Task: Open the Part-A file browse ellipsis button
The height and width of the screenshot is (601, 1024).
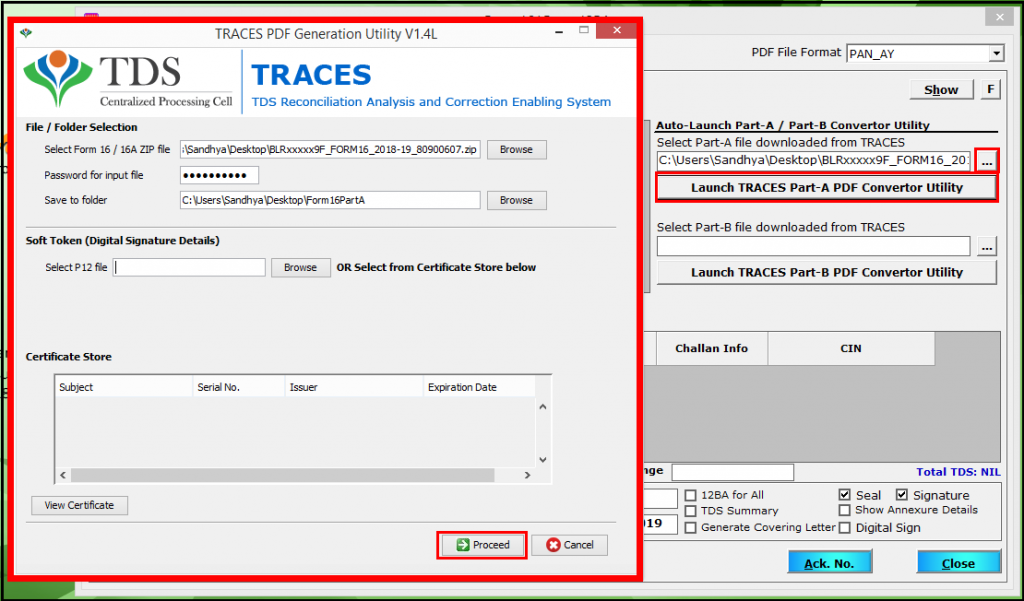Action: click(987, 161)
